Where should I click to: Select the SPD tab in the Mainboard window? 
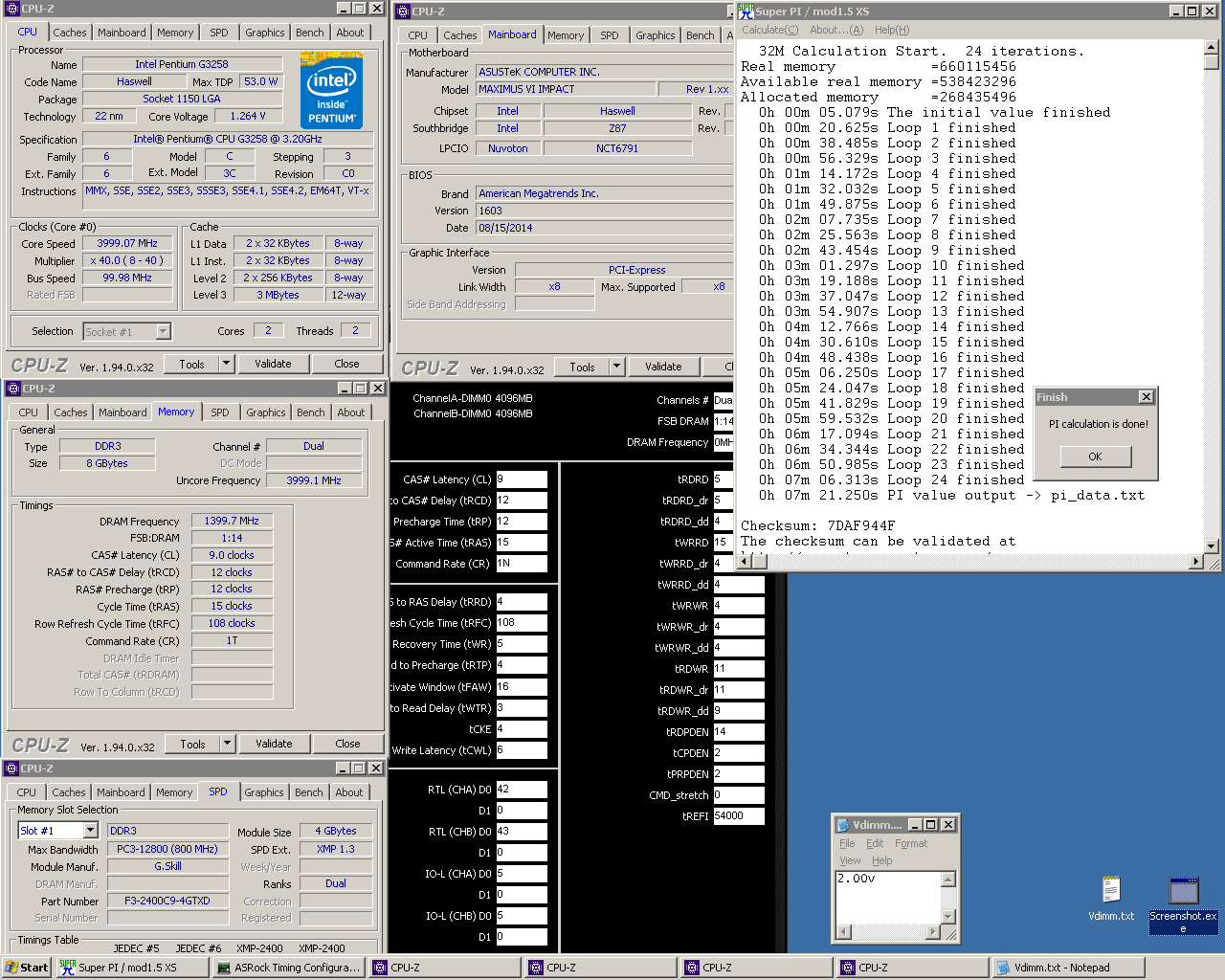click(610, 35)
